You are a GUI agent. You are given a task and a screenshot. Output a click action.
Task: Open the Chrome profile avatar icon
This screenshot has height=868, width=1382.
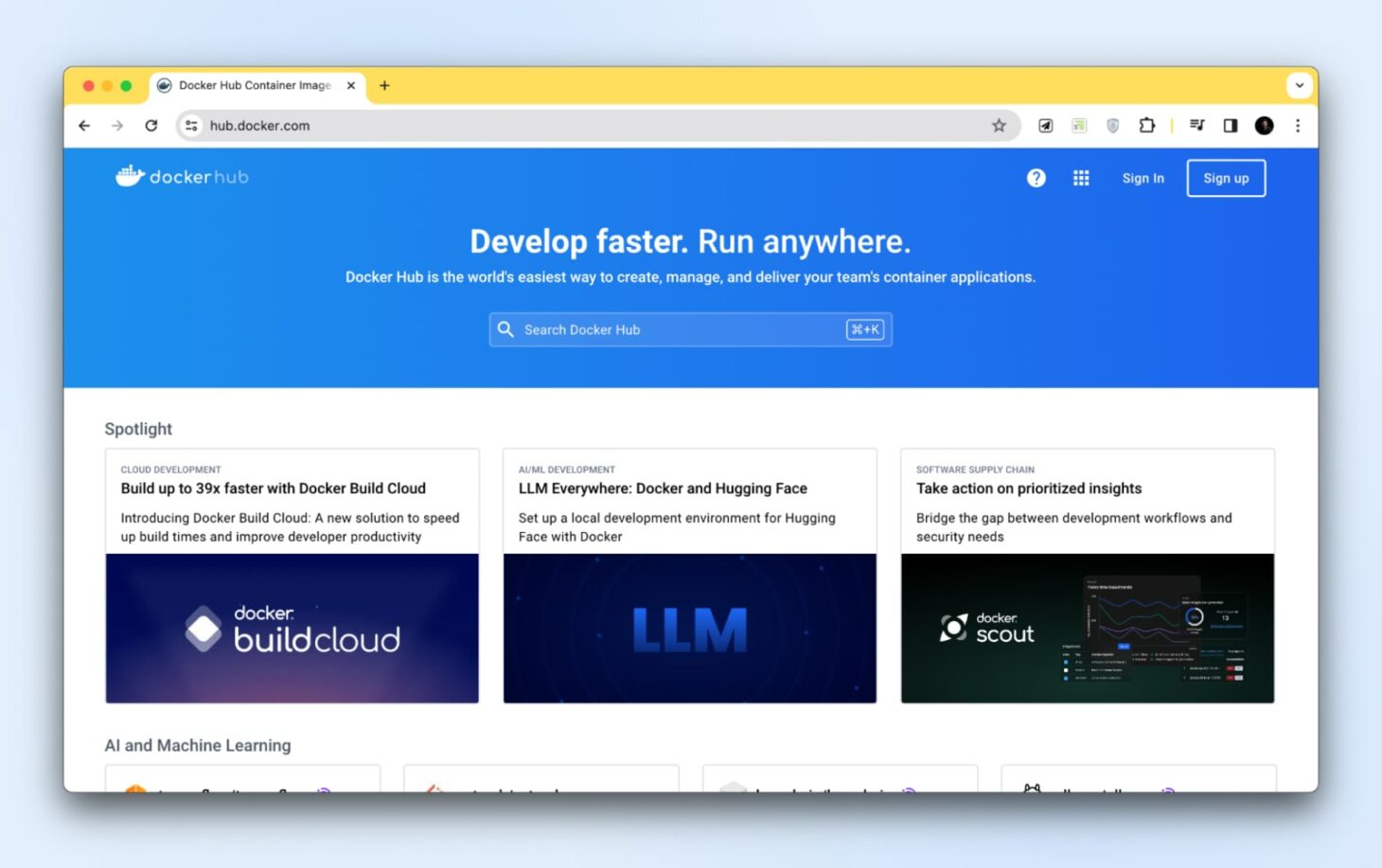pos(1264,125)
